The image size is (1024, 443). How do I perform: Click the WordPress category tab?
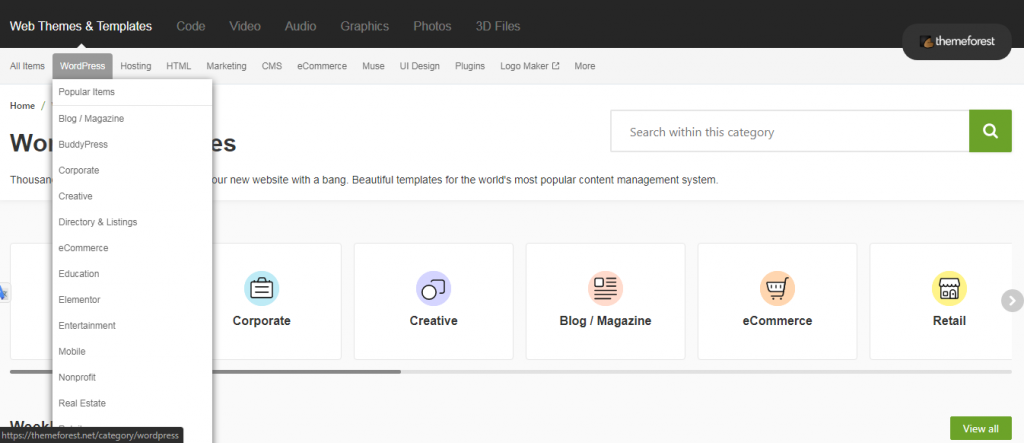tap(82, 66)
